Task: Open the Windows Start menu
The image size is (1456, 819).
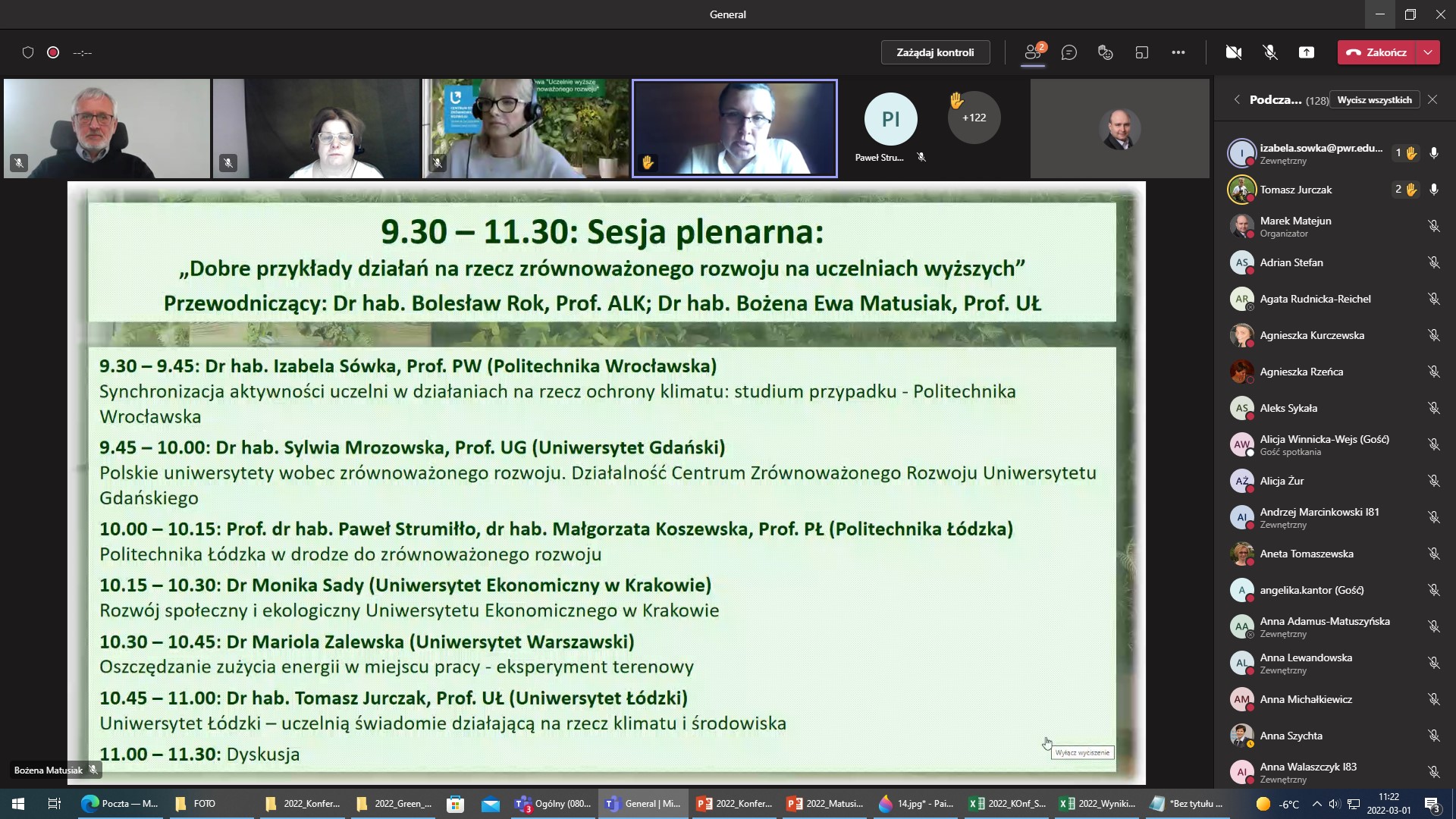Action: coord(16,803)
